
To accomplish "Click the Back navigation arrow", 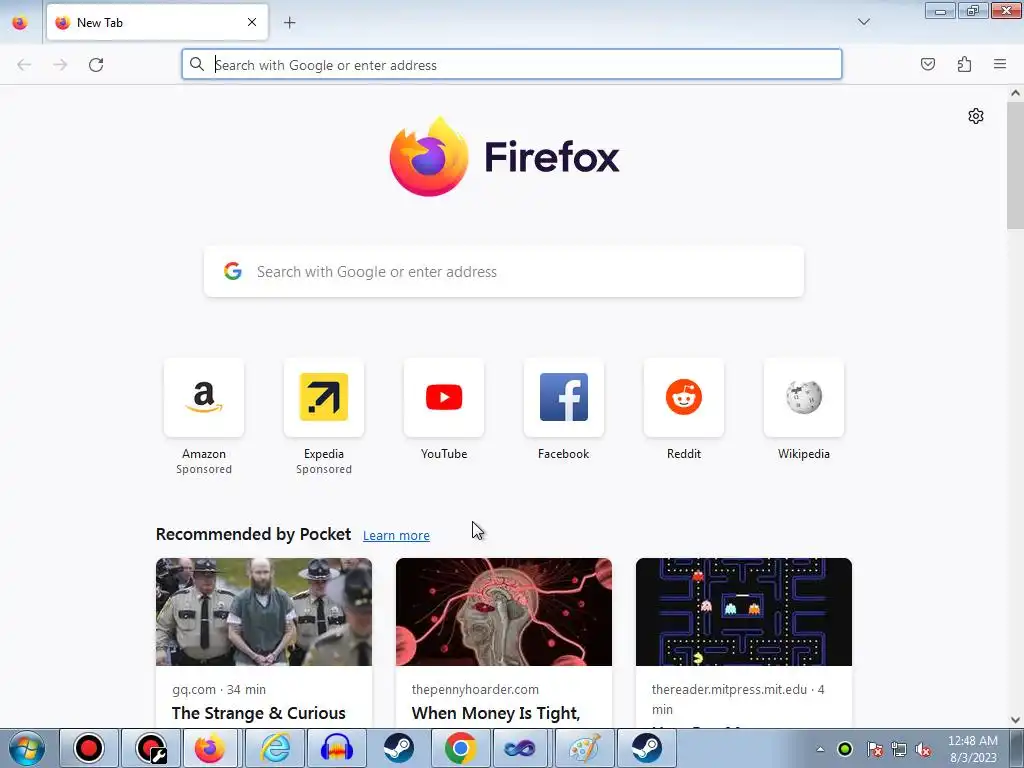I will 24,65.
